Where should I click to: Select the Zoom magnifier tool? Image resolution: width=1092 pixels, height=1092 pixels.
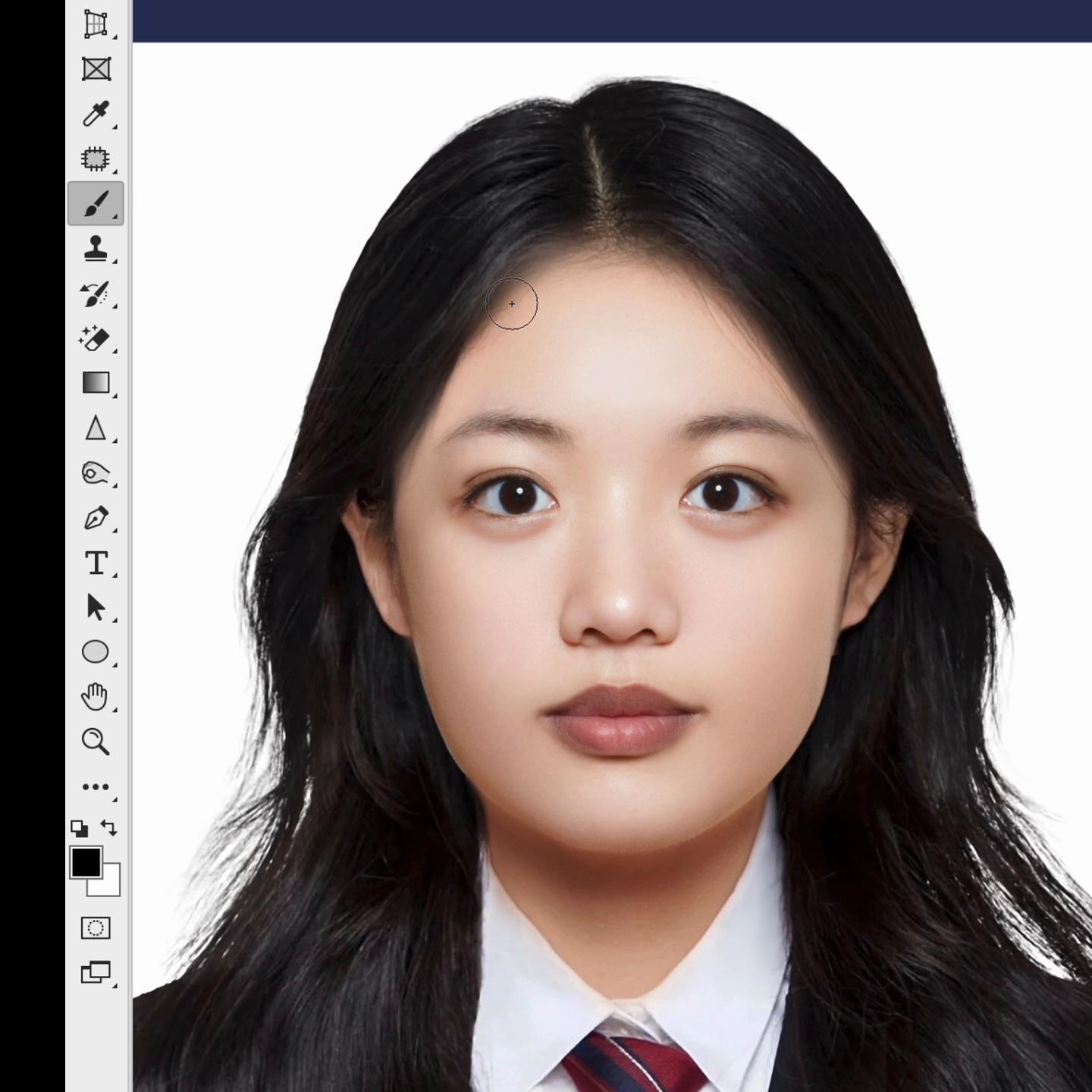tap(96, 741)
